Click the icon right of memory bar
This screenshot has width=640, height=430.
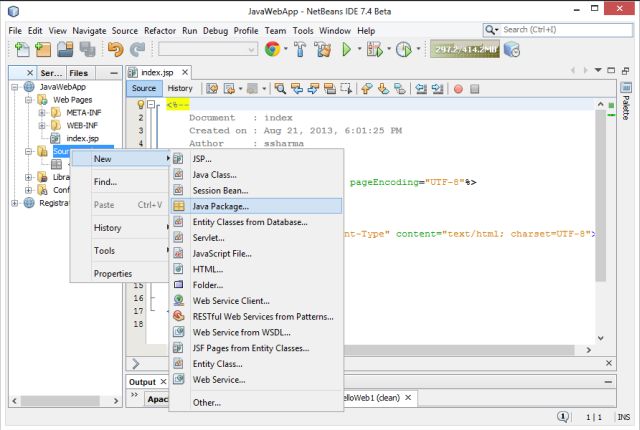point(512,49)
